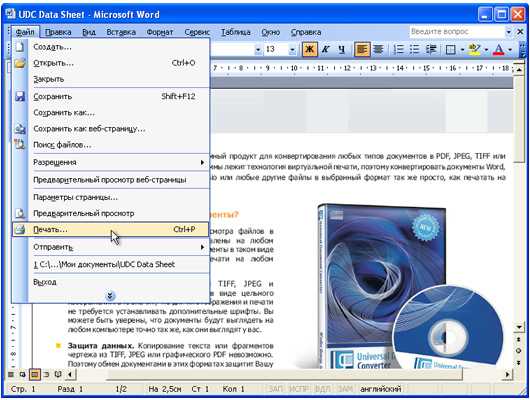The image size is (530, 400).
Task: Click the new document icon beside Создать
Action: click(20, 47)
